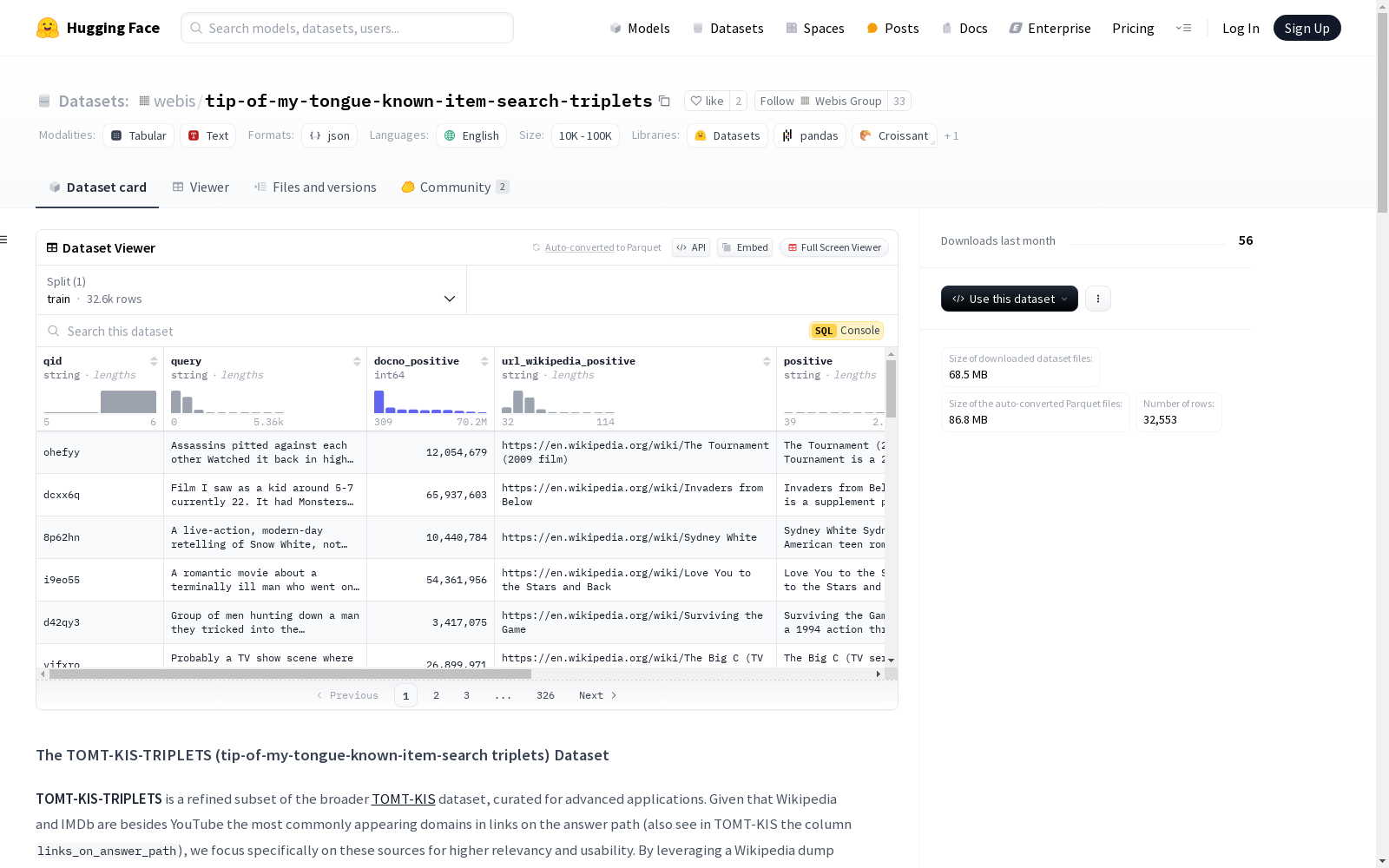The height and width of the screenshot is (868, 1389).
Task: Select the pandas library tag
Action: (x=810, y=135)
